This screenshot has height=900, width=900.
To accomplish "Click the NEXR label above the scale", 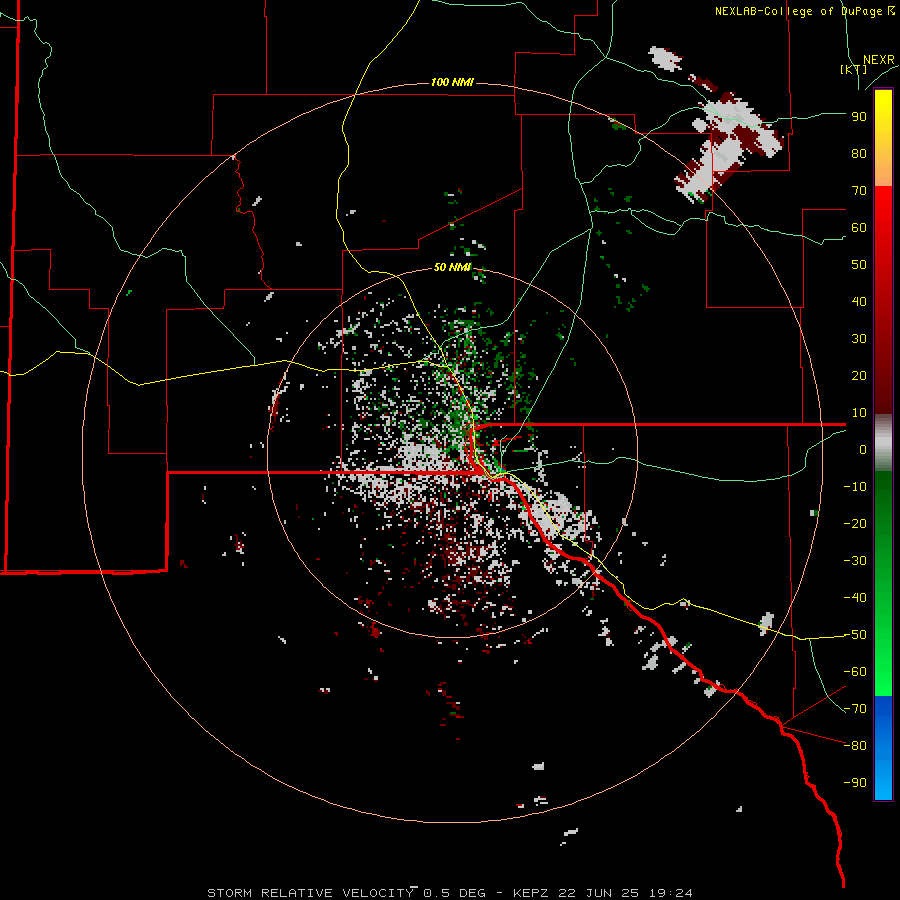I will click(878, 60).
